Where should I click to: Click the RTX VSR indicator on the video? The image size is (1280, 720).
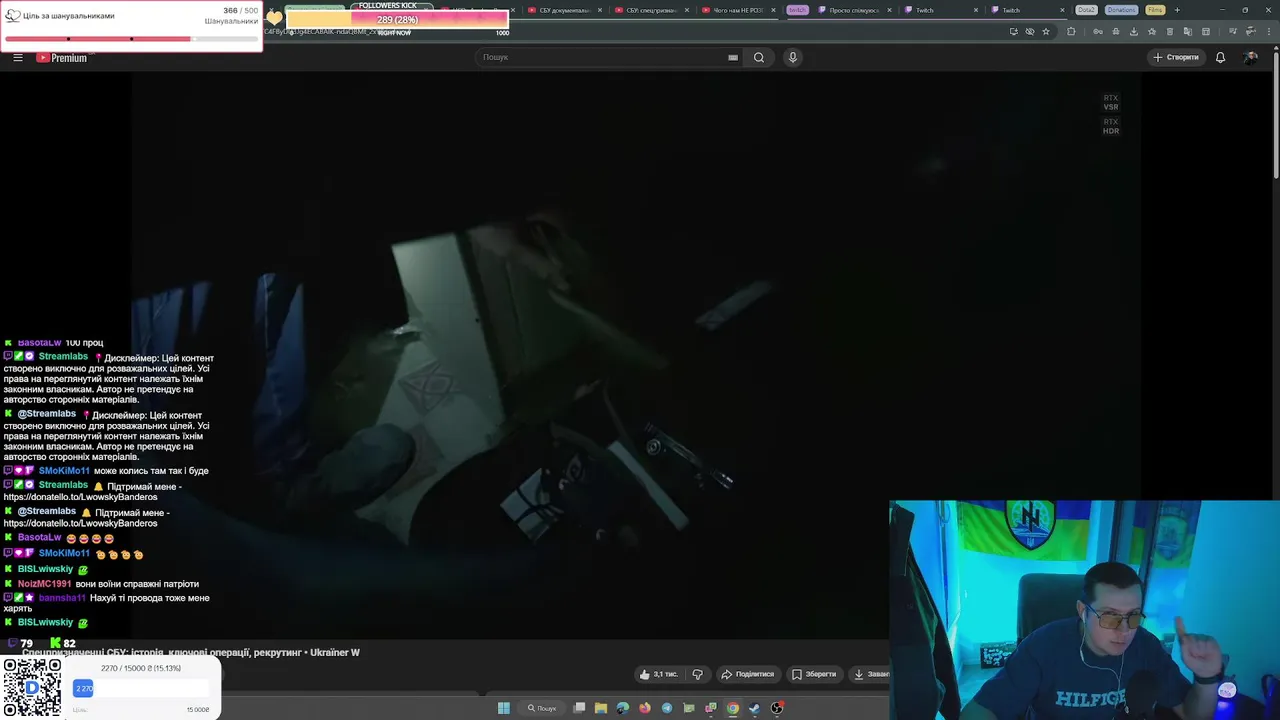coord(1111,102)
